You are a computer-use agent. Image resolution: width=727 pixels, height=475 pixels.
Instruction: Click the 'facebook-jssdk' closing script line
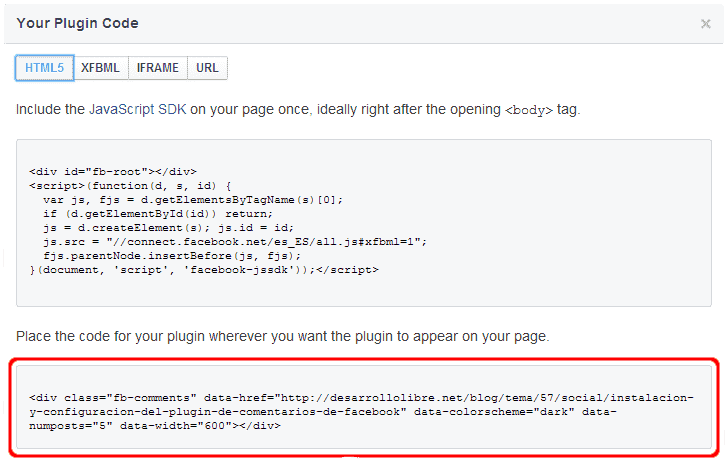204,270
